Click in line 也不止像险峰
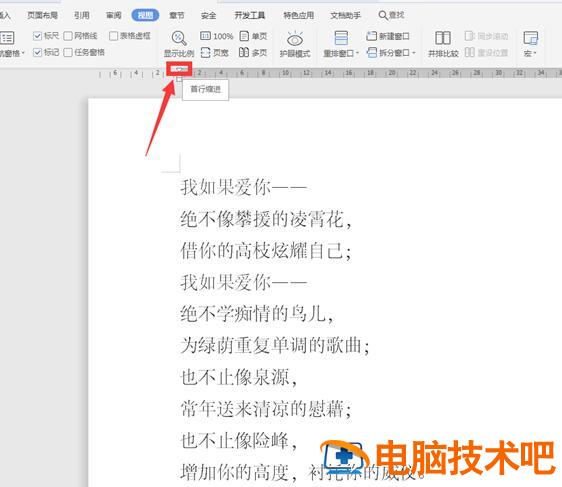The height and width of the screenshot is (487, 562). [x=238, y=441]
